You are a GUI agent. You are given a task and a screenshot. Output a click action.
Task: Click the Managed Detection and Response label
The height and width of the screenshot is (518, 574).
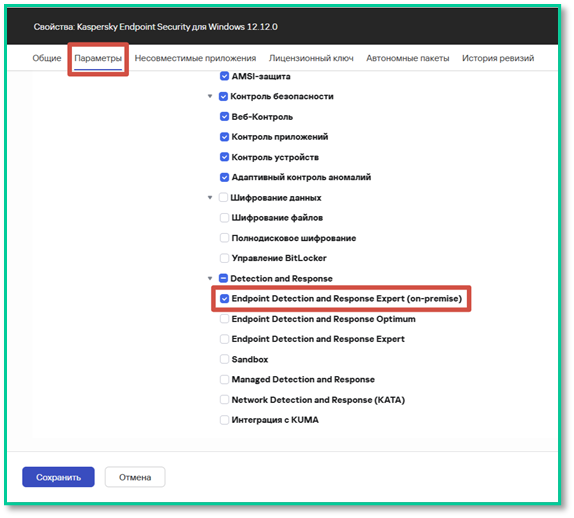click(303, 379)
